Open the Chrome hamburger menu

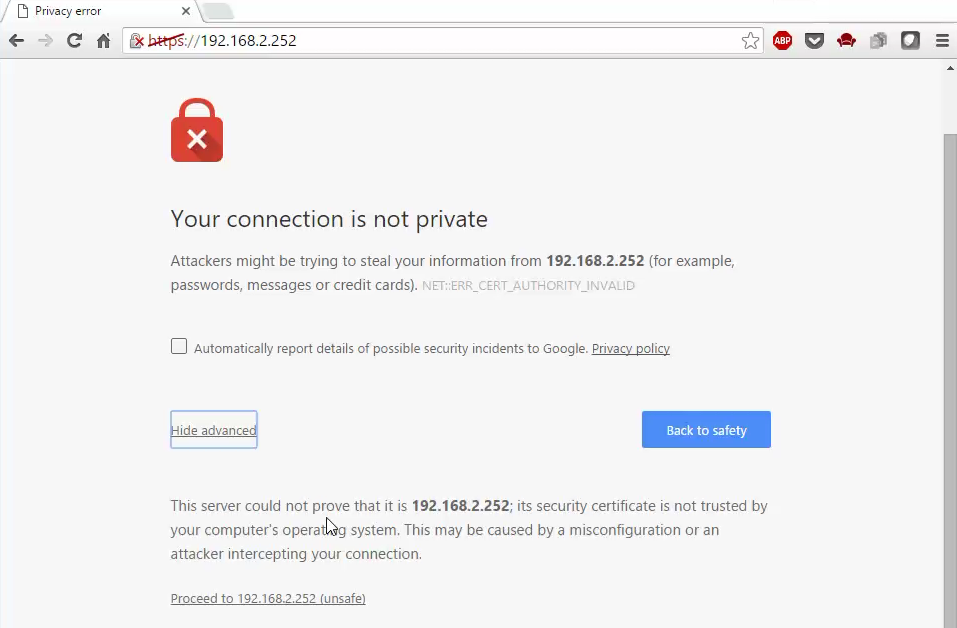[x=942, y=41]
